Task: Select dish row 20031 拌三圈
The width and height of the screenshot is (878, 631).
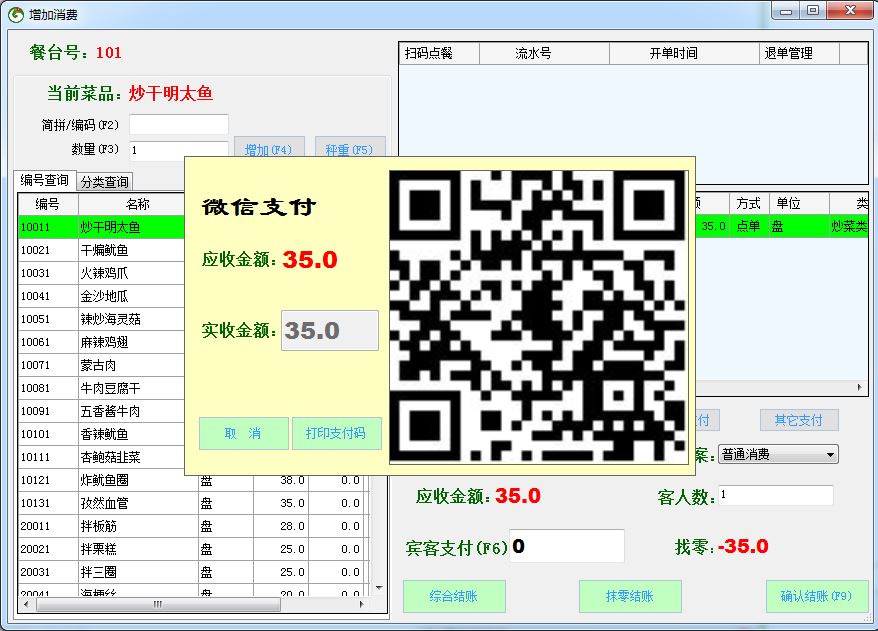Action: (x=194, y=572)
